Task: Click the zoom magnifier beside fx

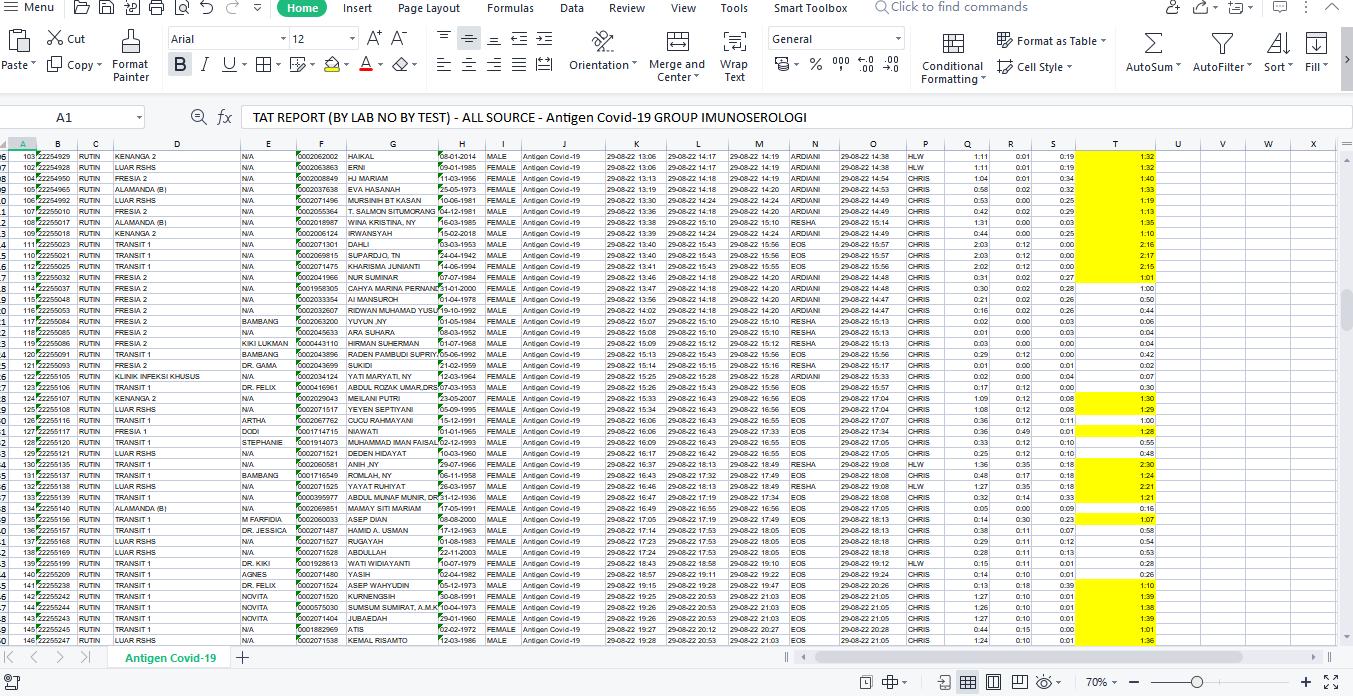Action: 198,118
